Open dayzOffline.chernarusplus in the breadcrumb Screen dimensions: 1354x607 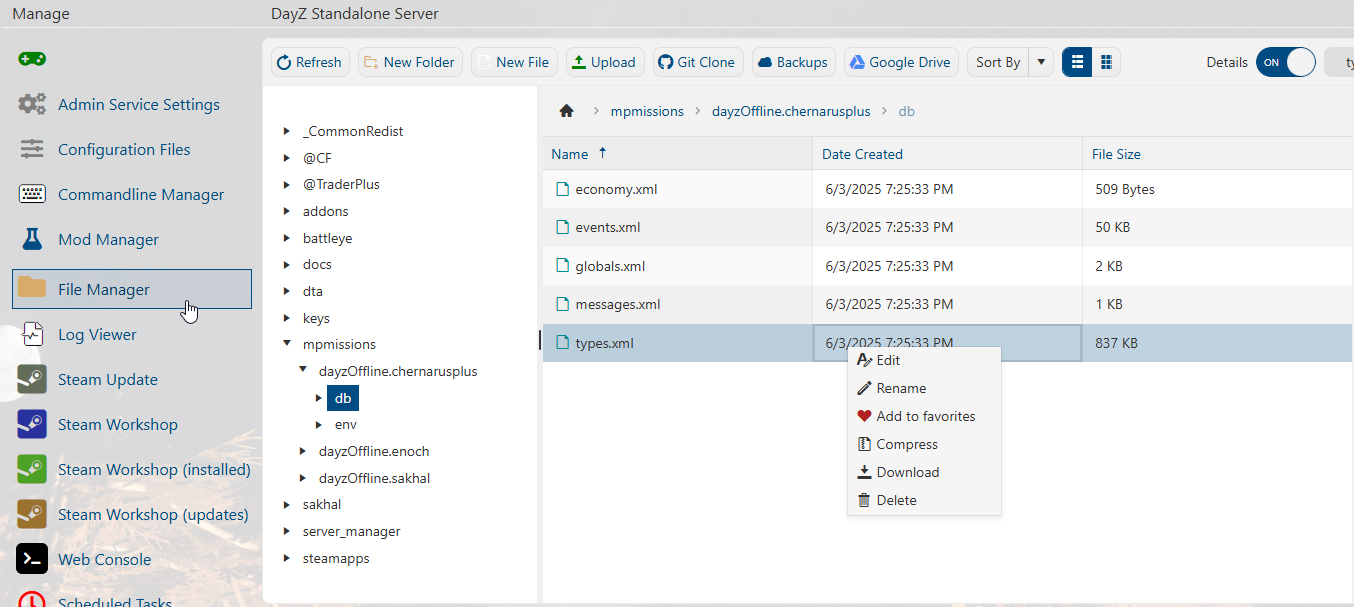pos(791,111)
